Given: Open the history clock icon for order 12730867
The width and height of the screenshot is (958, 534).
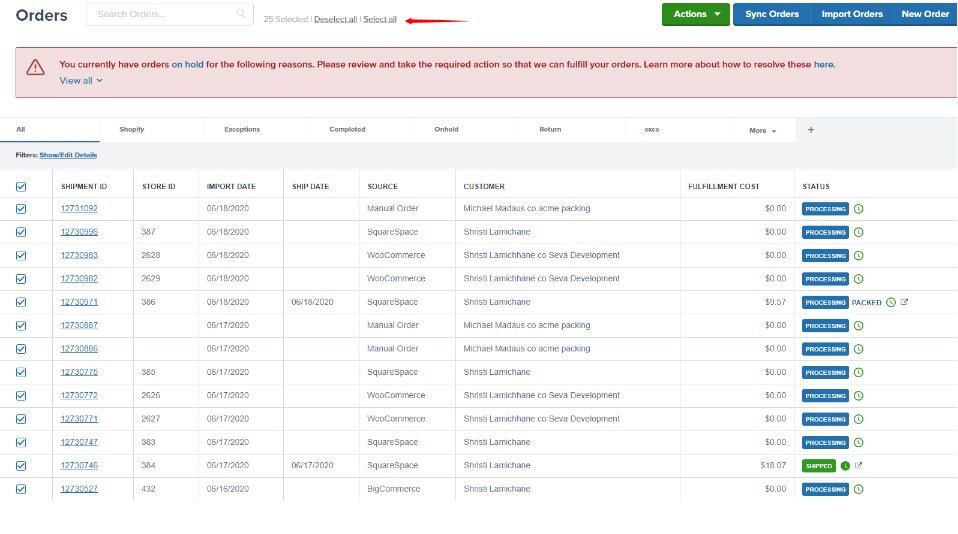Looking at the screenshot, I should click(x=858, y=326).
